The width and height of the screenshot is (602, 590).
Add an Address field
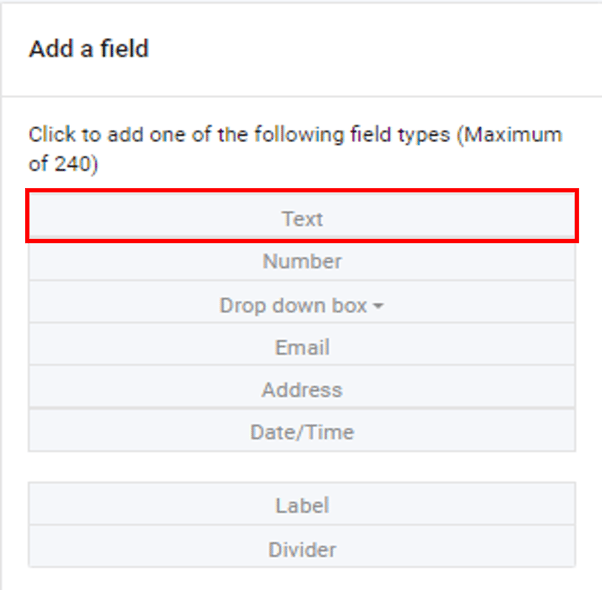(x=302, y=390)
